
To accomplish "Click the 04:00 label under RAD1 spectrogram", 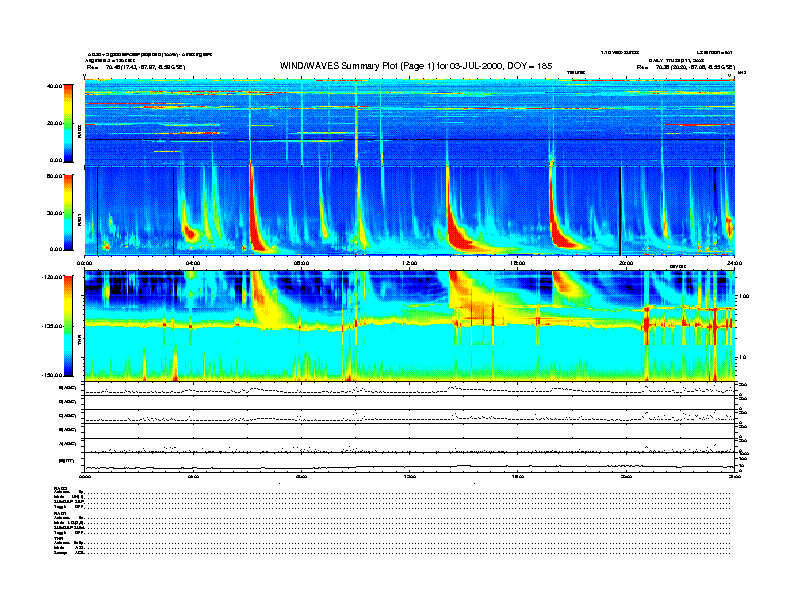I will tap(193, 263).
